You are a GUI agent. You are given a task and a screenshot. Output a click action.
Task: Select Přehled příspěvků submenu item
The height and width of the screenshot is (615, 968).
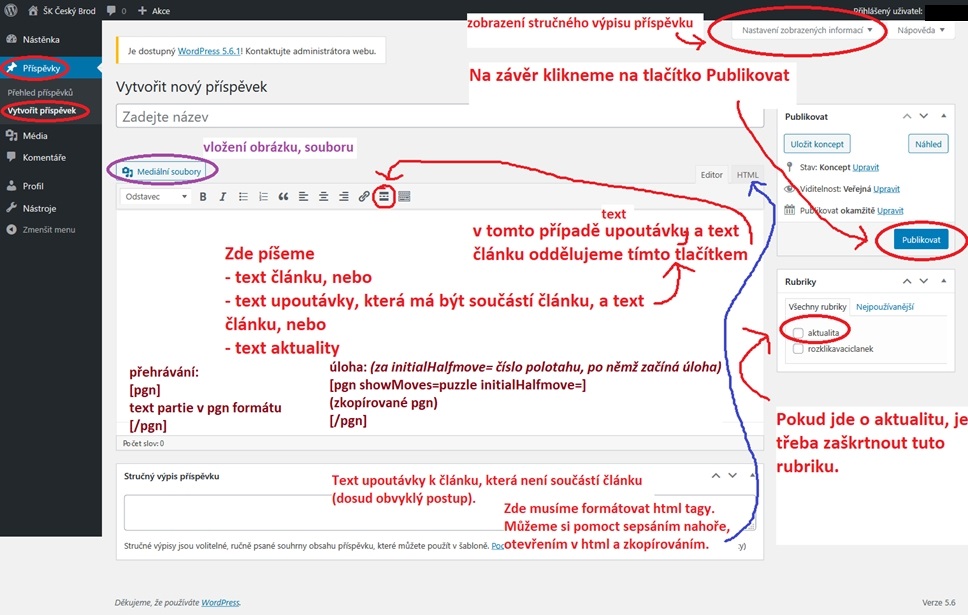(x=40, y=93)
